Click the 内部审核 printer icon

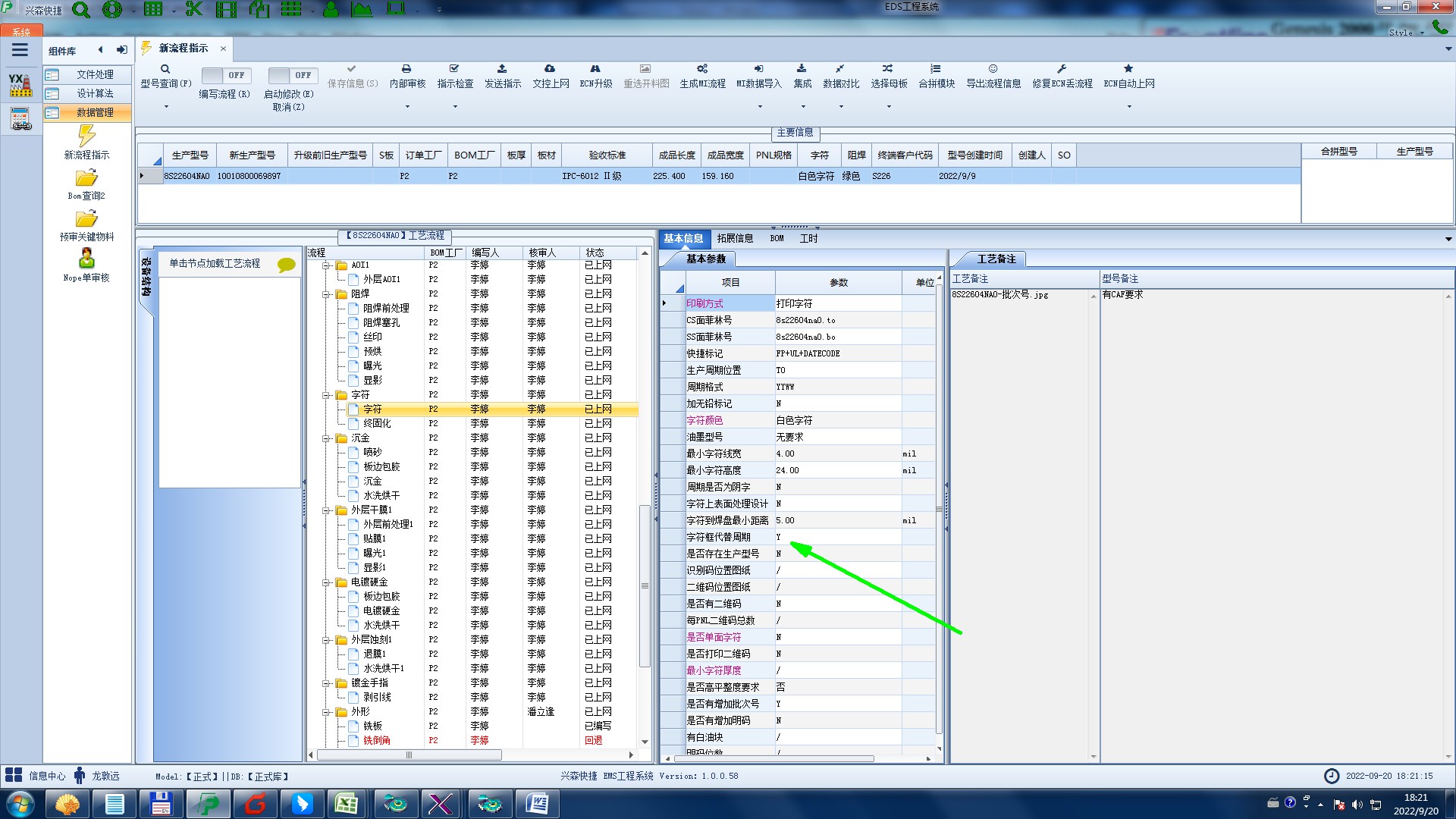(x=406, y=69)
